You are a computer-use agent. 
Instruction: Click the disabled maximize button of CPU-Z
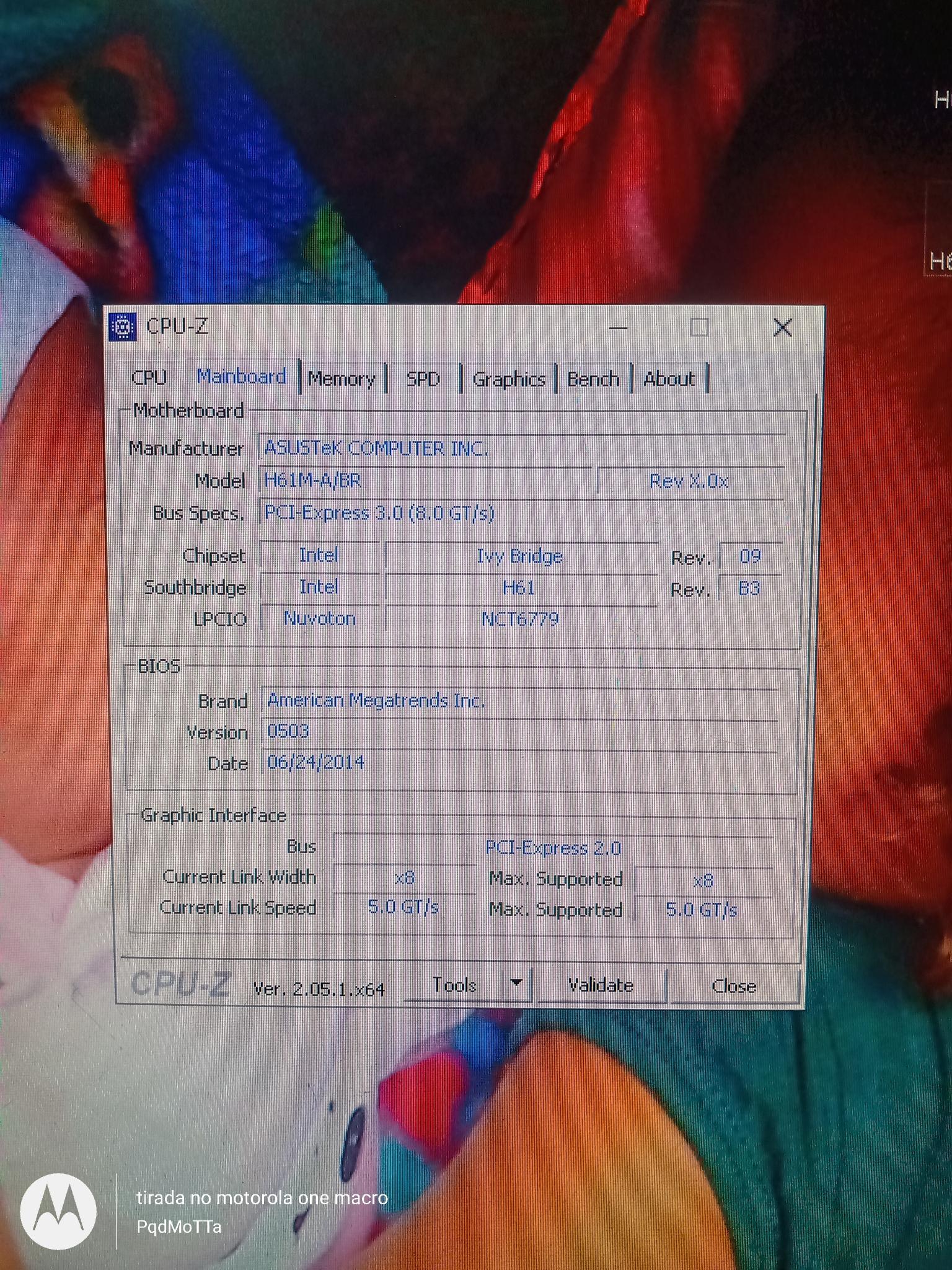point(700,327)
